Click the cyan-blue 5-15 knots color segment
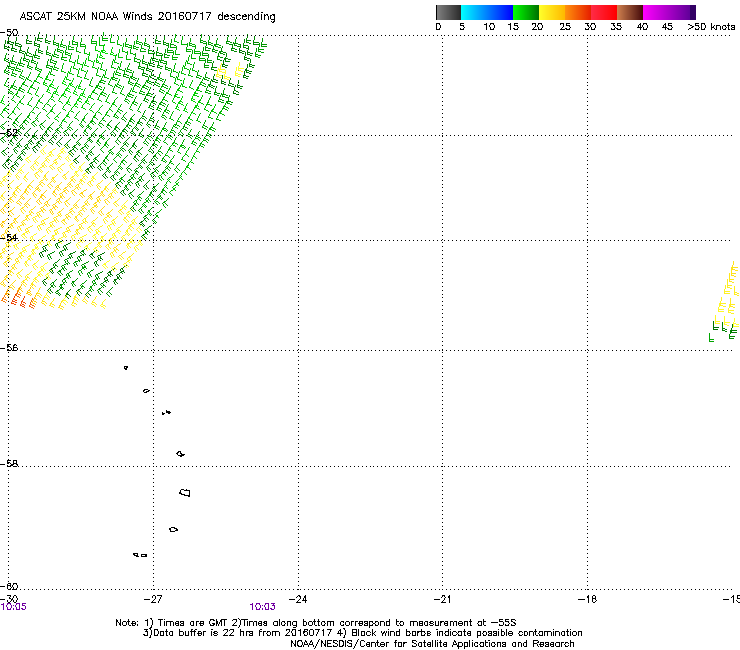 (487, 12)
